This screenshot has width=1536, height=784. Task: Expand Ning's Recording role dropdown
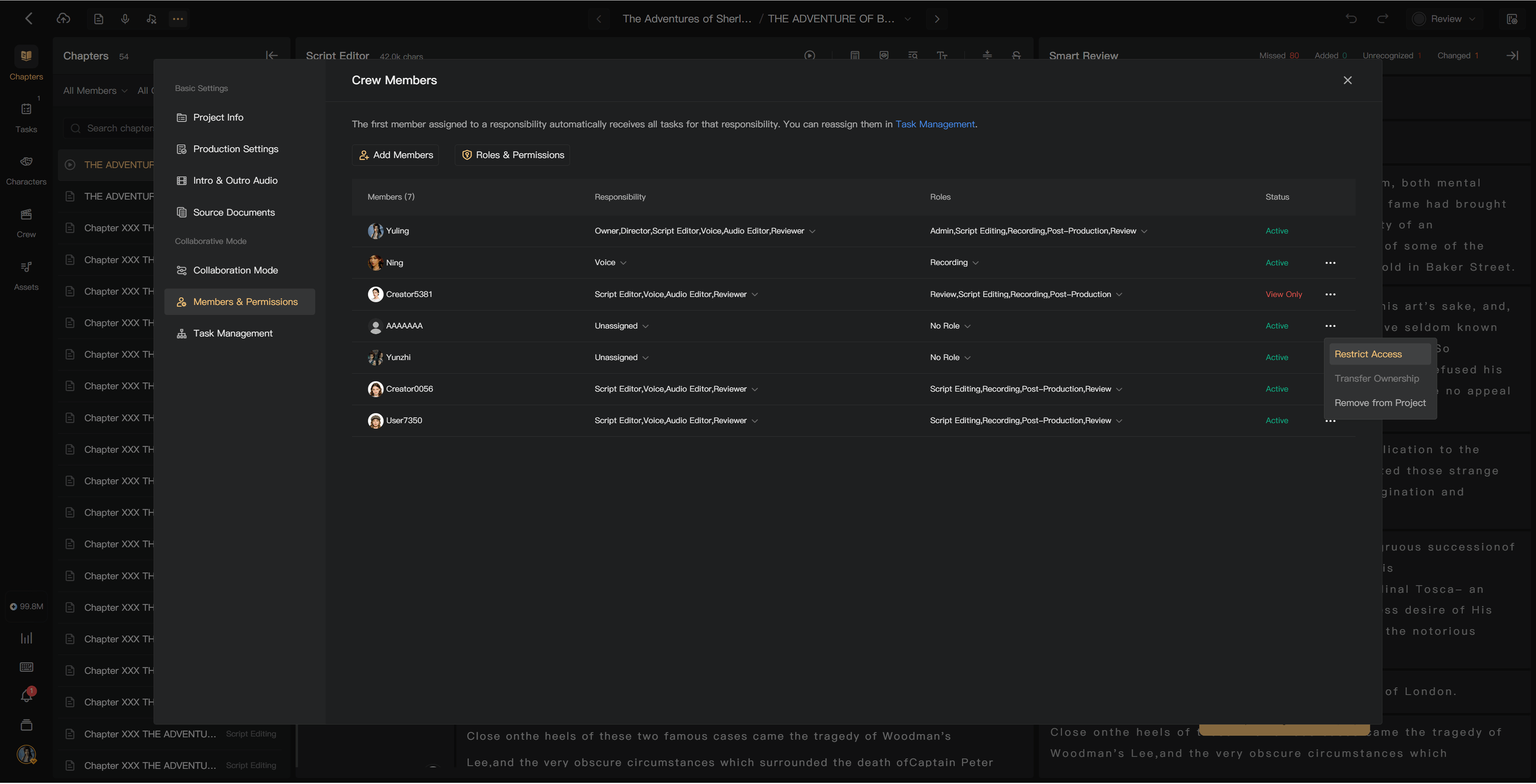[976, 263]
